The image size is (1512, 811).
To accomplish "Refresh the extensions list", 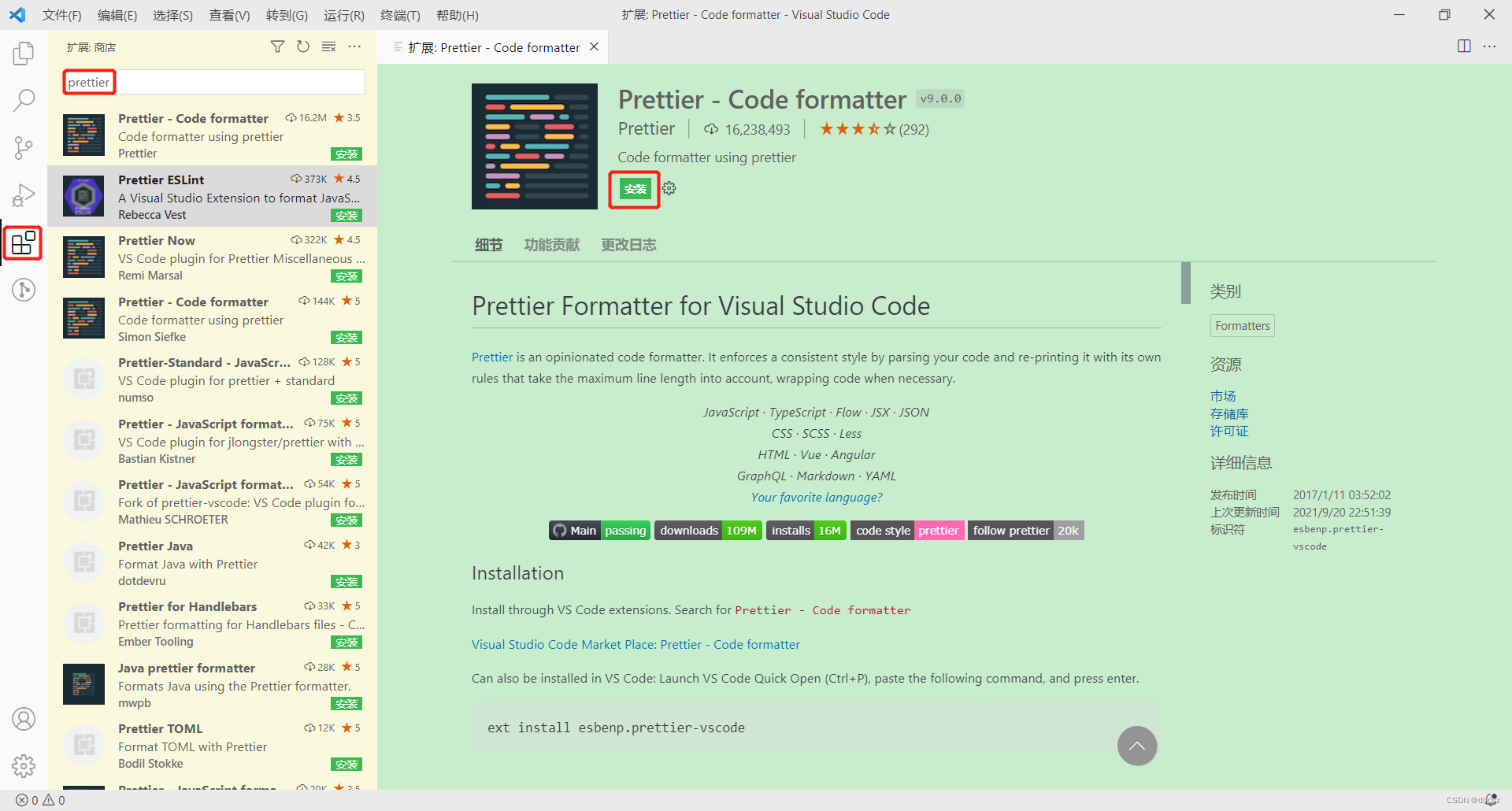I will point(303,47).
